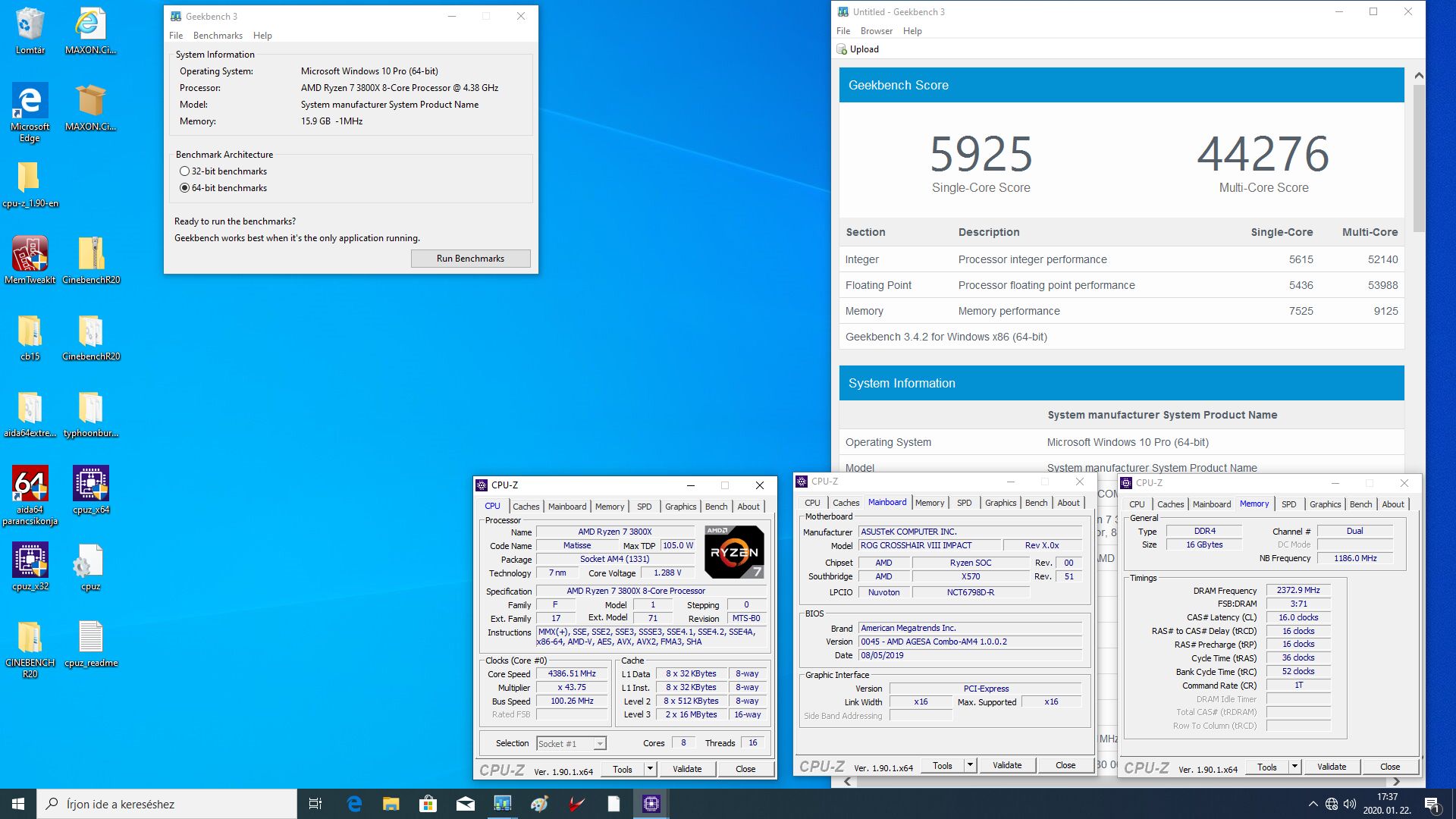Viewport: 1456px width, 819px height.
Task: Expand the Tools dropdown arrow in CPU window
Action: coord(650,769)
